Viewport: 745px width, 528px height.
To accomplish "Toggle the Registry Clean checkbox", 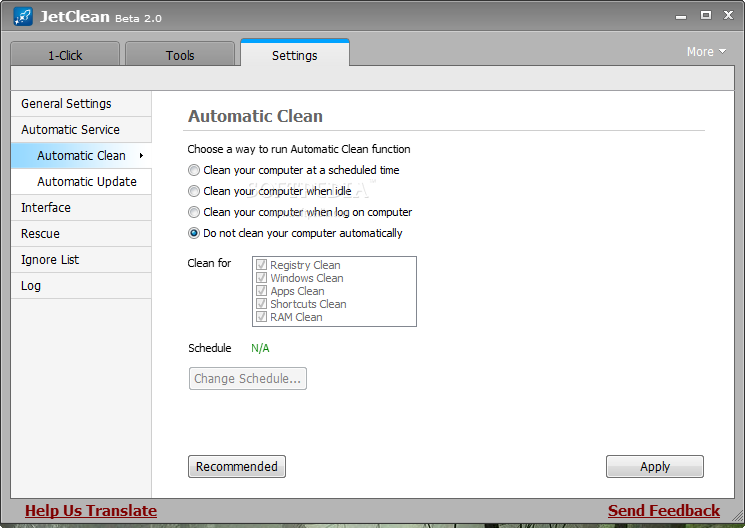I will (x=261, y=264).
